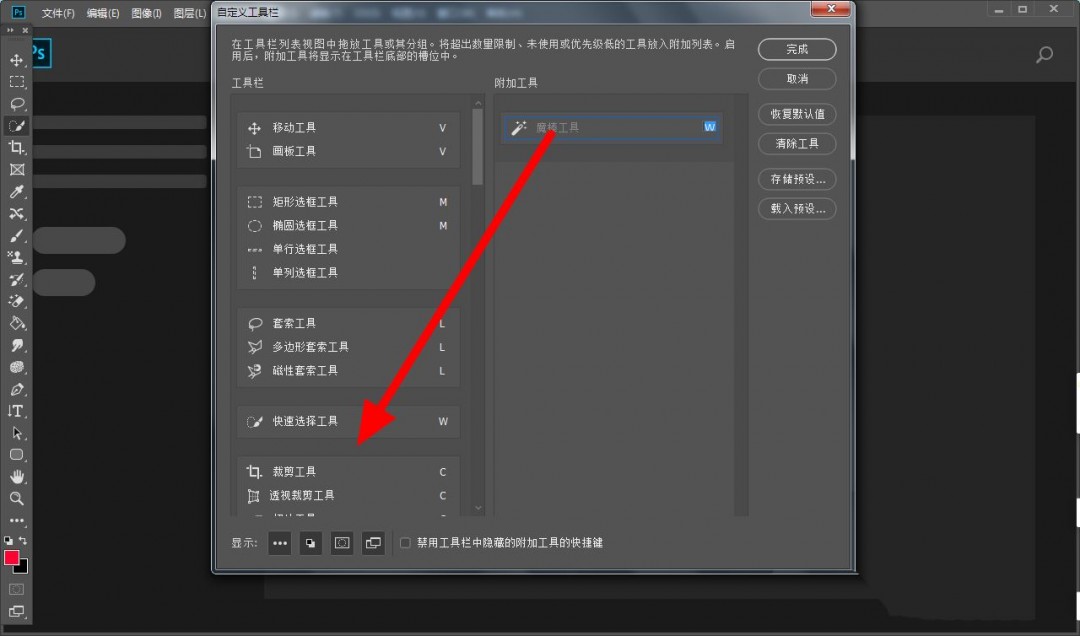This screenshot has width=1080, height=636.
Task: Click the screen mode show icon at dialog bottom
Action: point(373,543)
